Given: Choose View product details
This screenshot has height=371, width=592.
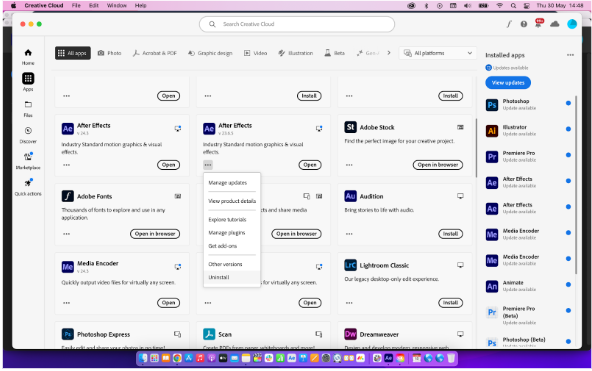Looking at the screenshot, I should [232, 201].
